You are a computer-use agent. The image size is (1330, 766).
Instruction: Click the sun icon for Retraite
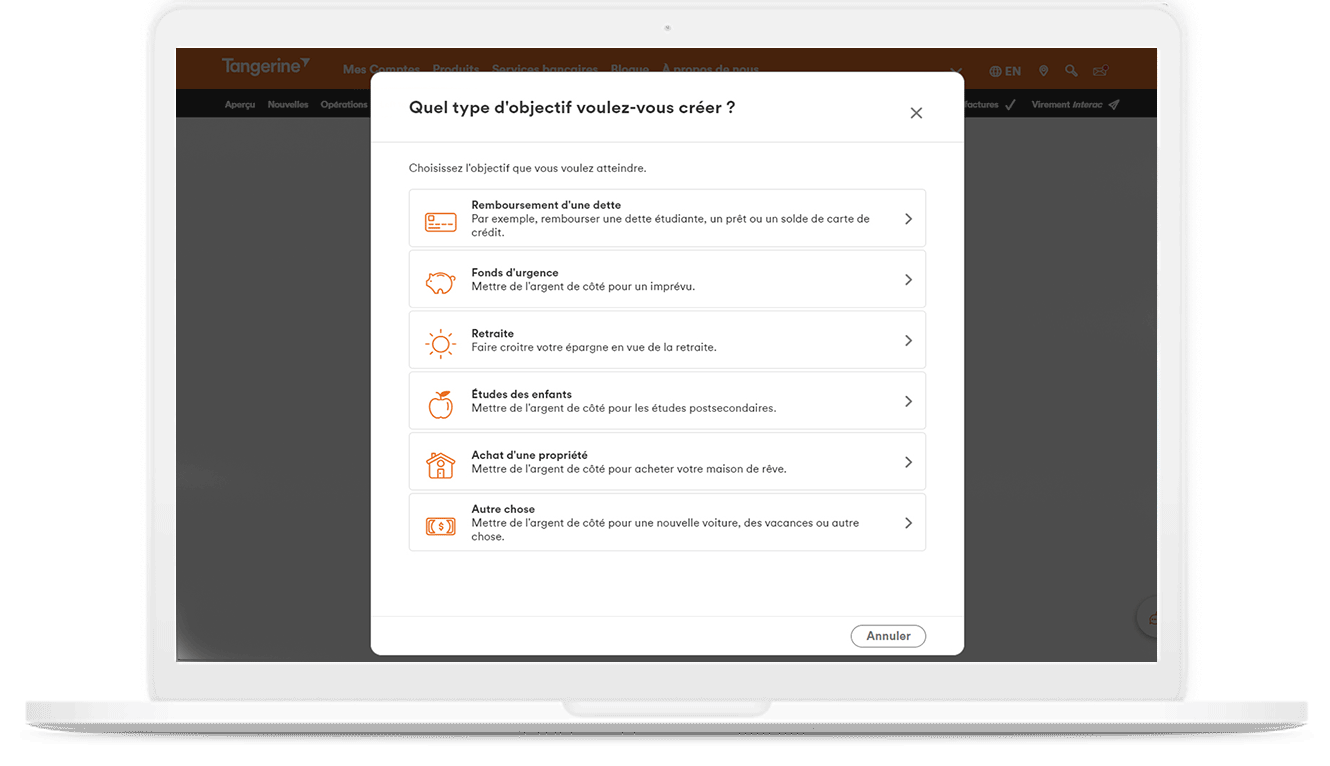click(x=440, y=344)
